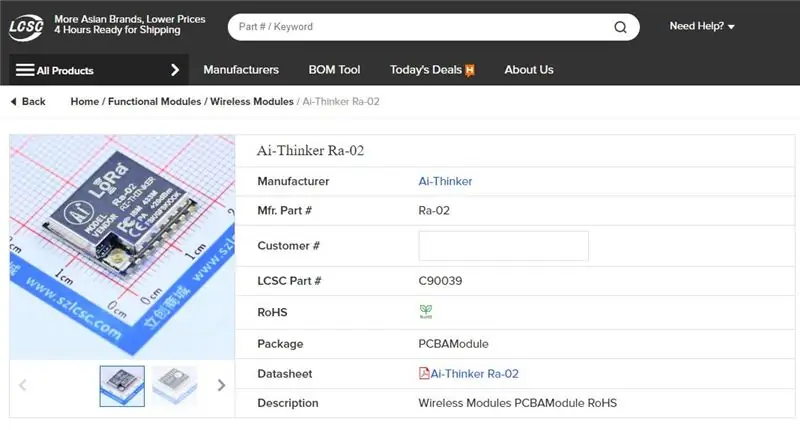Click the search magnifier icon
800x430 pixels.
[x=620, y=27]
